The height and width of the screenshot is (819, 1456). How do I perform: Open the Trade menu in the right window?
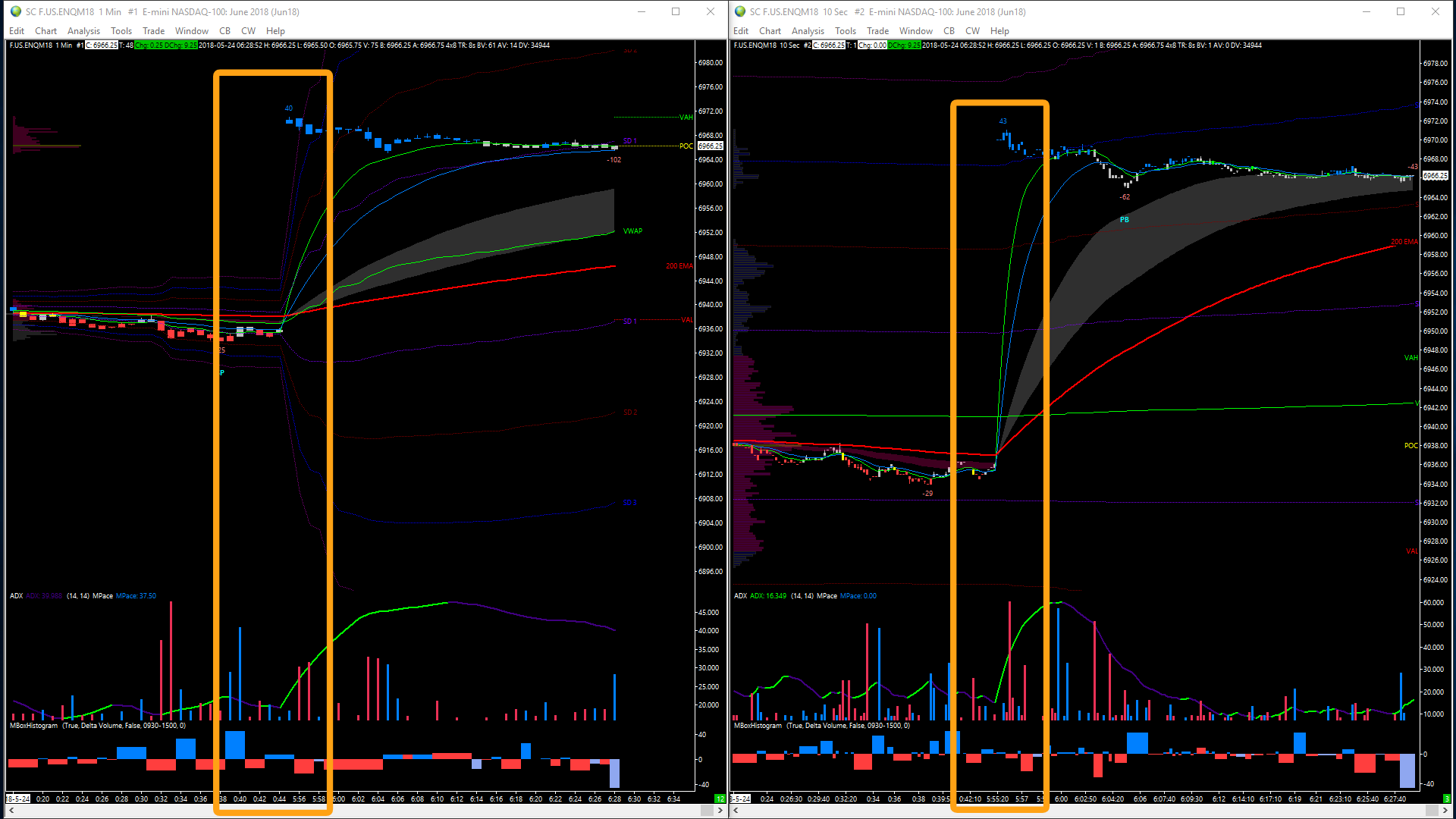[x=877, y=31]
